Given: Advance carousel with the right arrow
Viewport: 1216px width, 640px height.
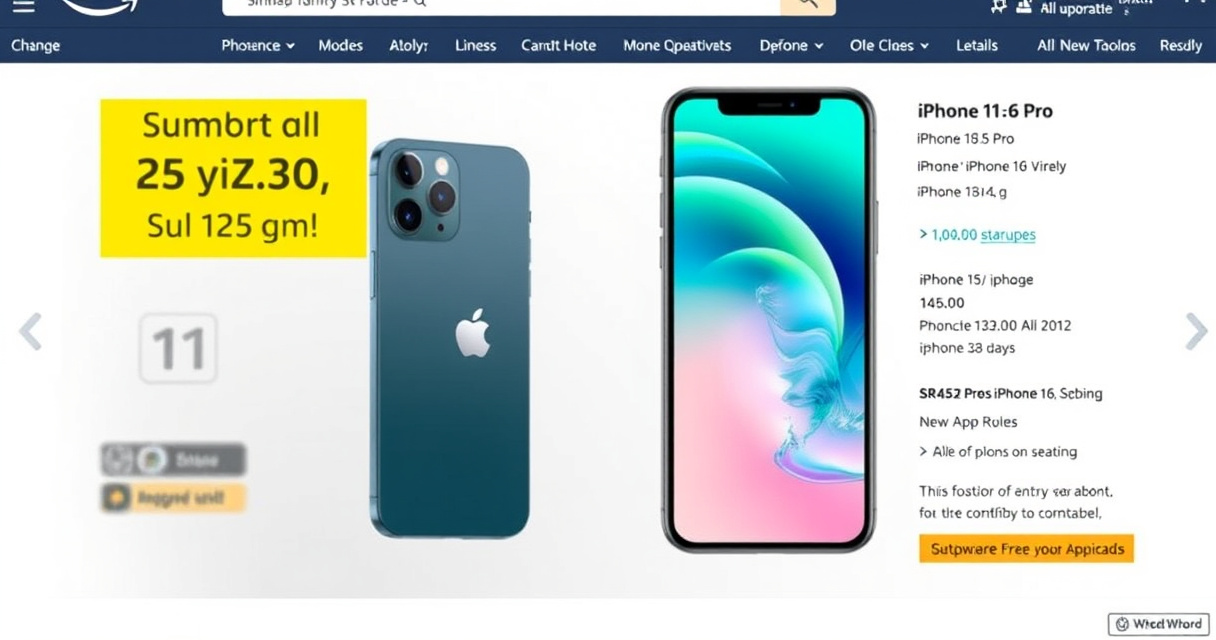Looking at the screenshot, I should click(x=1196, y=331).
